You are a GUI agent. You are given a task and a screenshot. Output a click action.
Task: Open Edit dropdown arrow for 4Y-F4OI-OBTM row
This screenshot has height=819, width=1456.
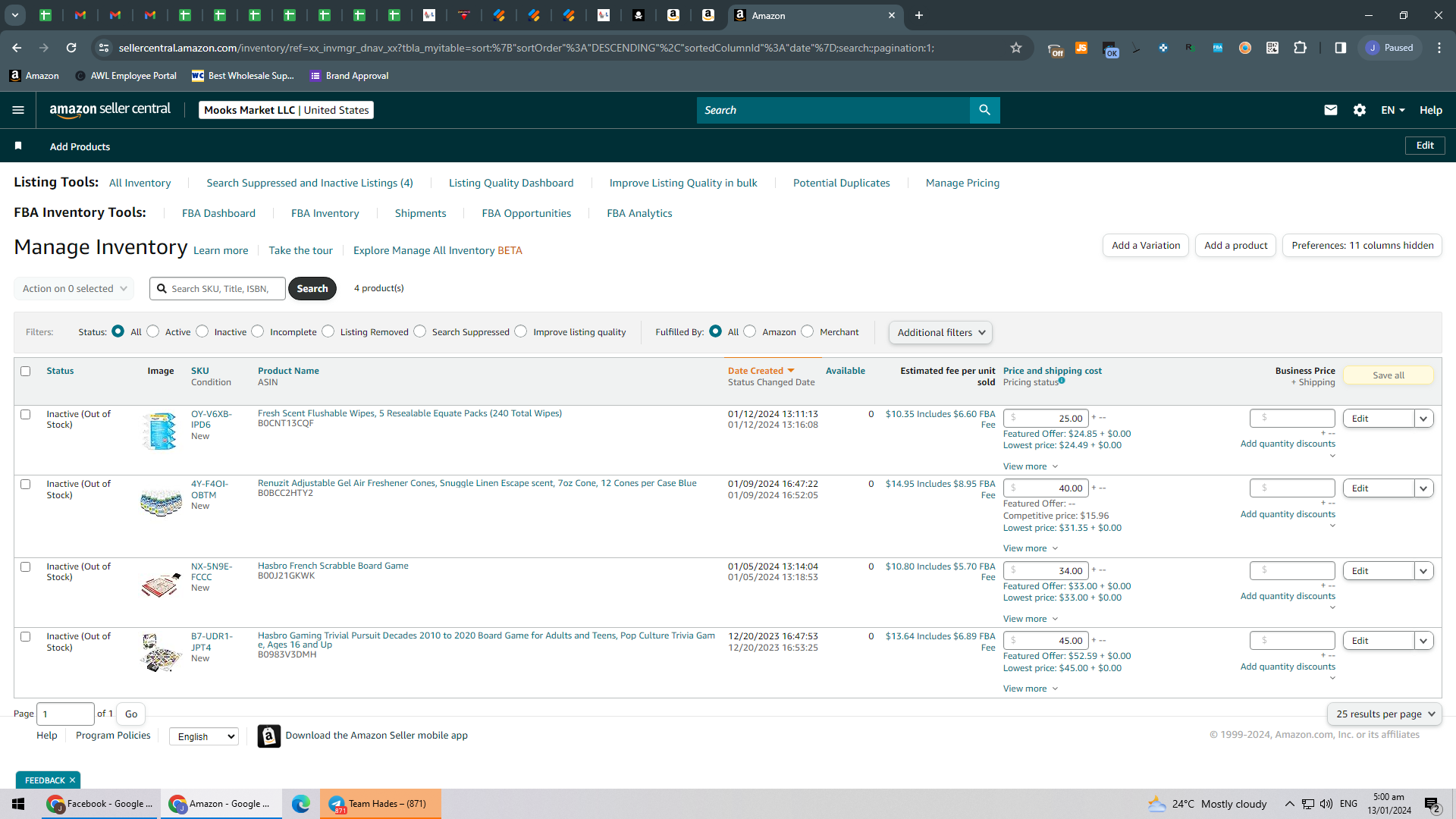click(x=1424, y=488)
